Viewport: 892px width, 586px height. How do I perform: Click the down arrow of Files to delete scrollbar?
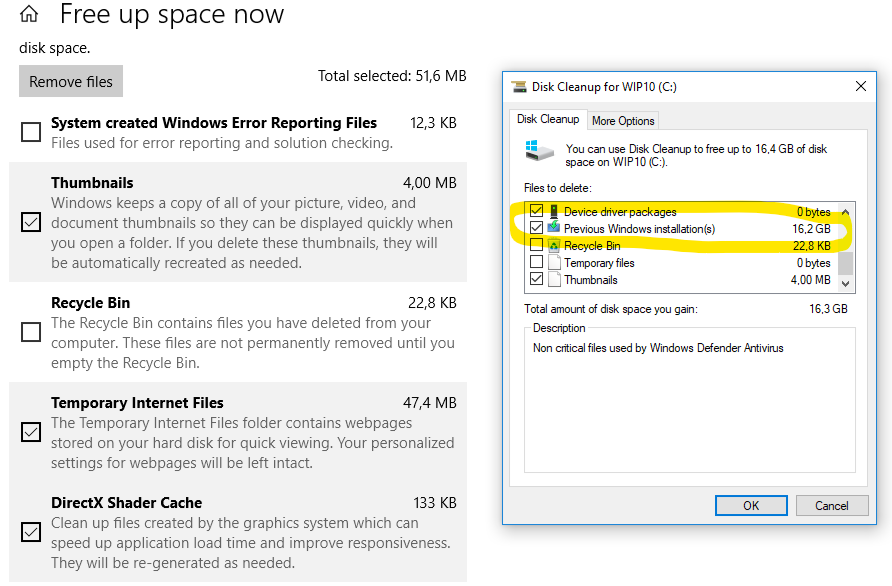click(846, 283)
